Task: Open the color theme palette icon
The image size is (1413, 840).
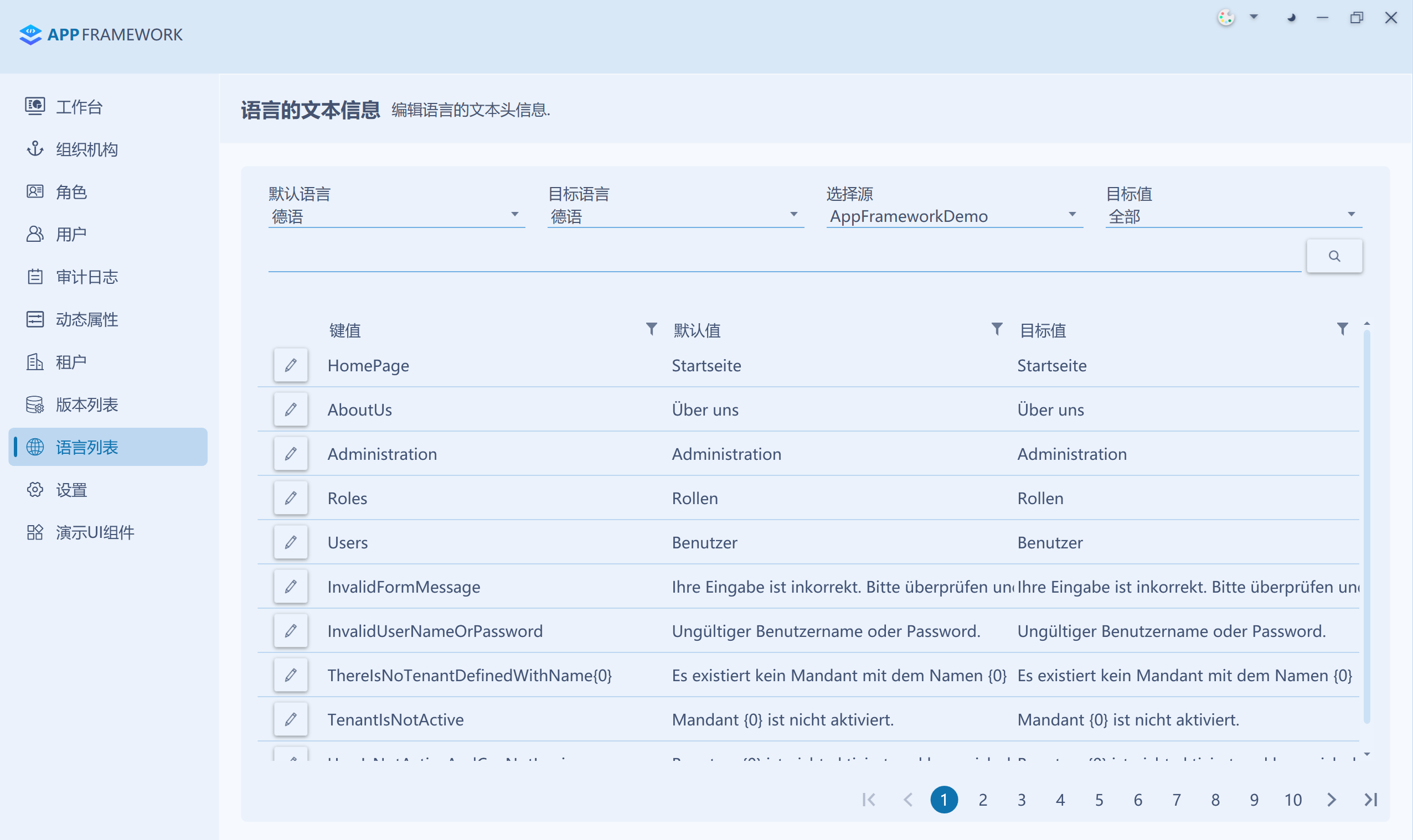Action: (1225, 18)
